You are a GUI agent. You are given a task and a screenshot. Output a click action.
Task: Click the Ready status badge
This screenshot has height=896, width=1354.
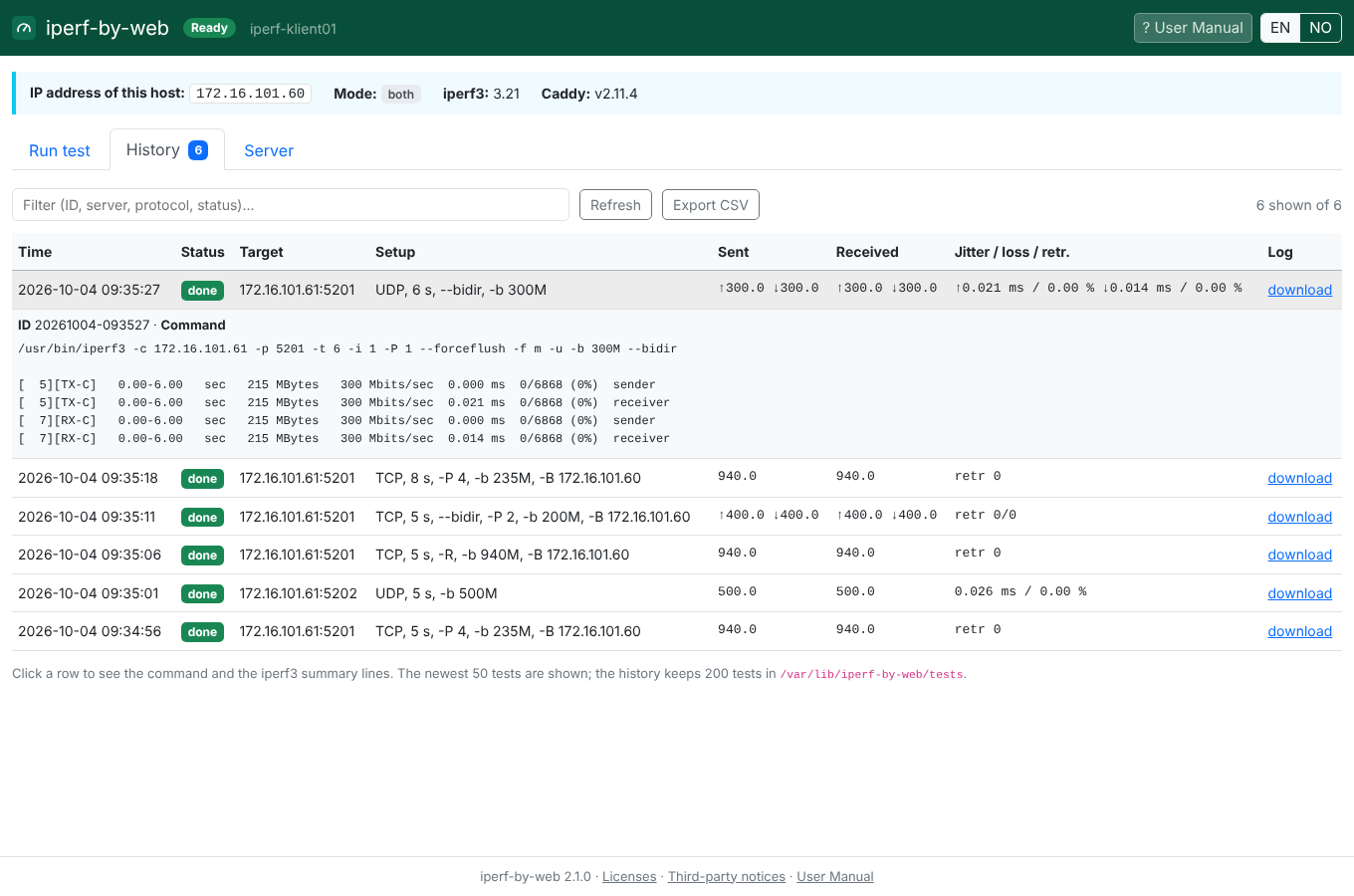click(x=209, y=28)
